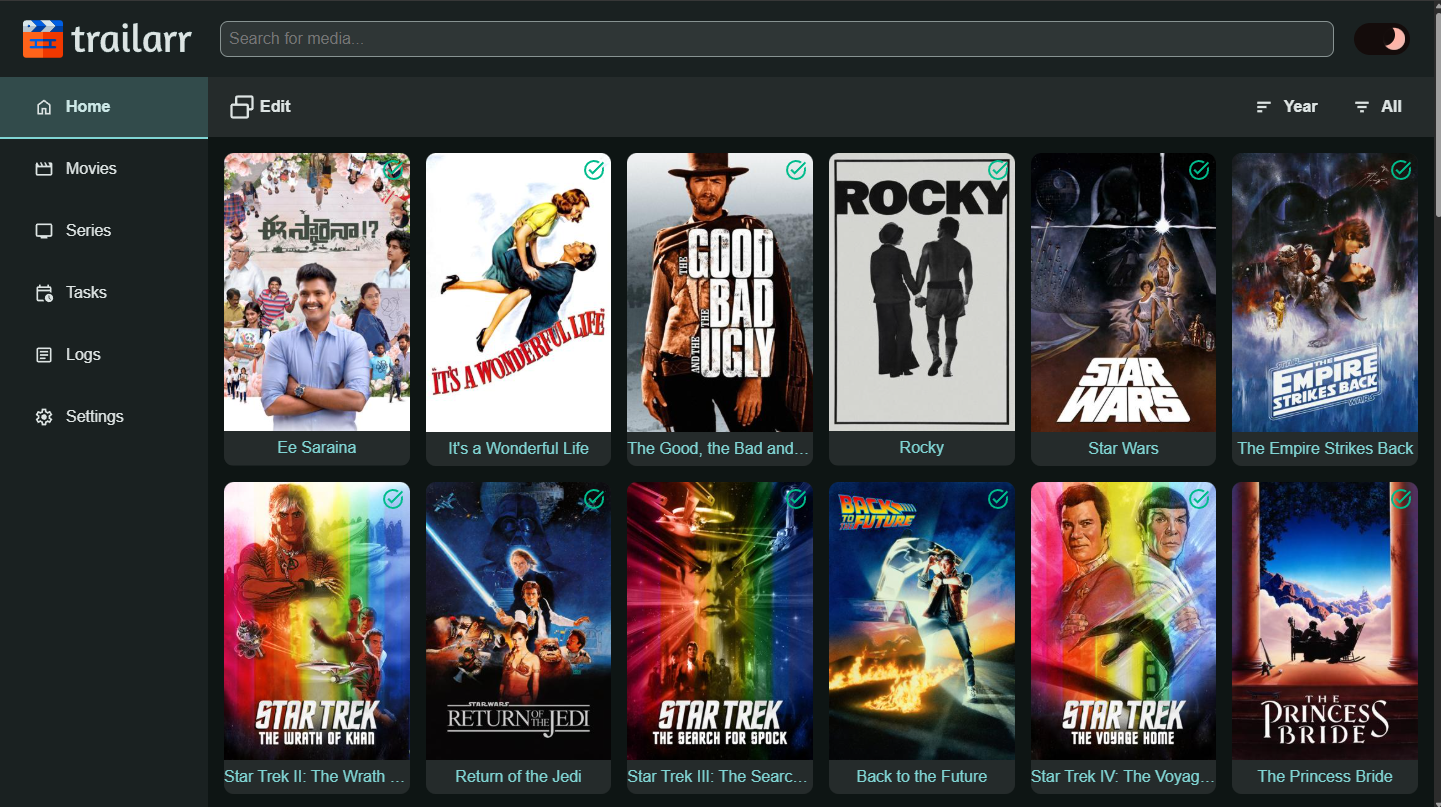Open the Year sort dropdown
Screen dimensions: 1441x807
coord(1287,107)
